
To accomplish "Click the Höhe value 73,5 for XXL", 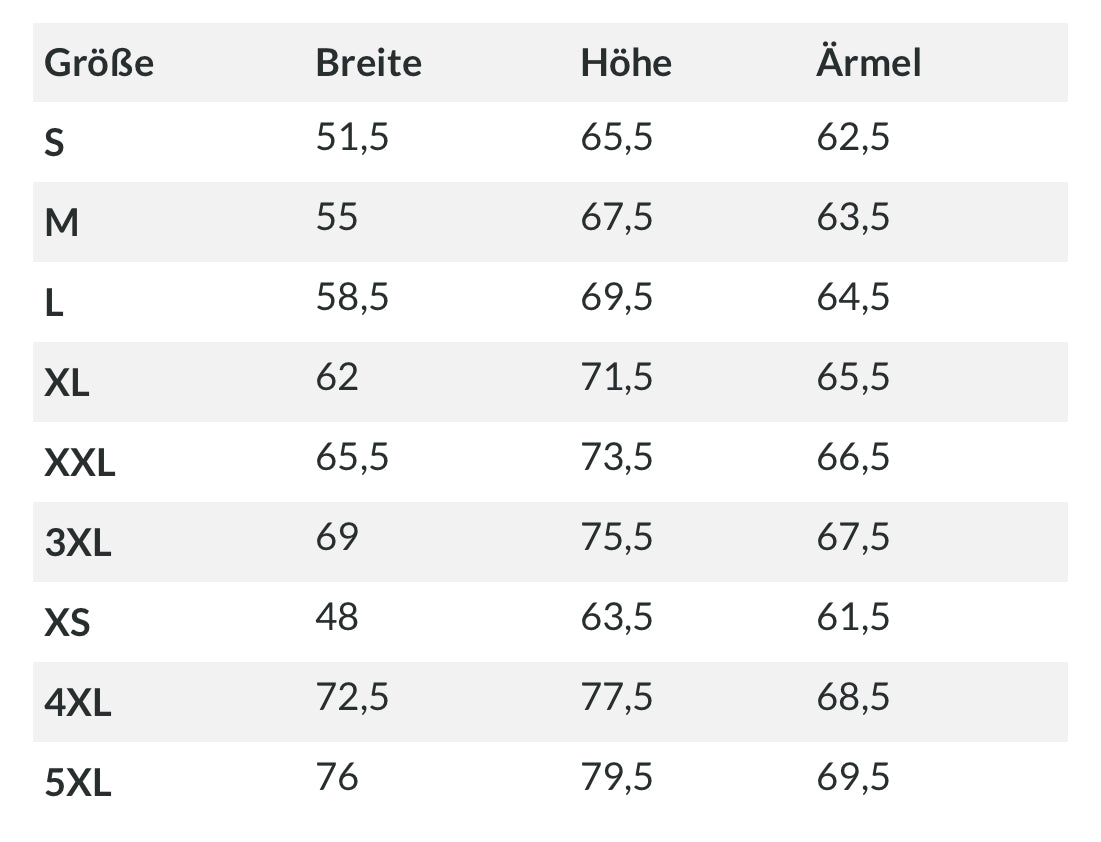I will (617, 457).
